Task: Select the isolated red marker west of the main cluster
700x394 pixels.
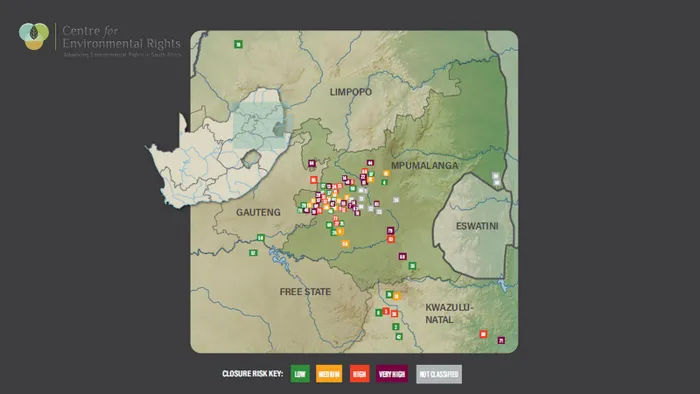Action: click(314, 180)
